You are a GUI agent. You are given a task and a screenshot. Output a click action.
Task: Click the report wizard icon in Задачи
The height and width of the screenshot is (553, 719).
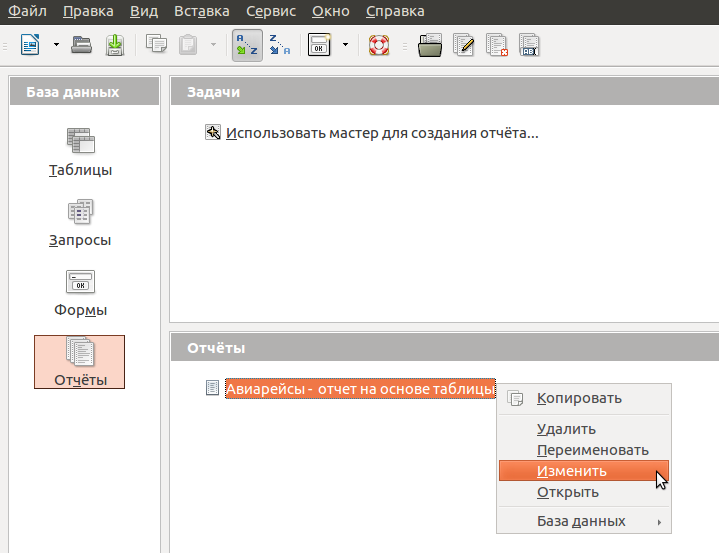212,133
